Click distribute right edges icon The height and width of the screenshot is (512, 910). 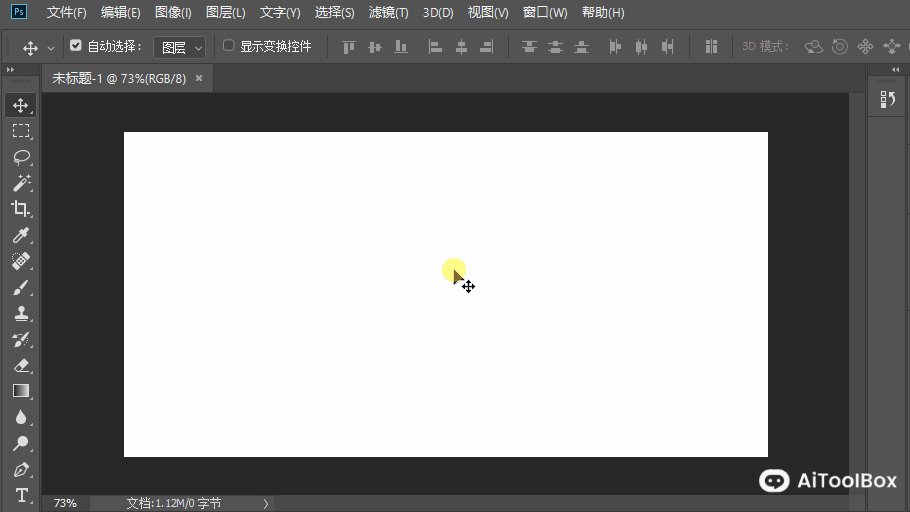coord(667,47)
